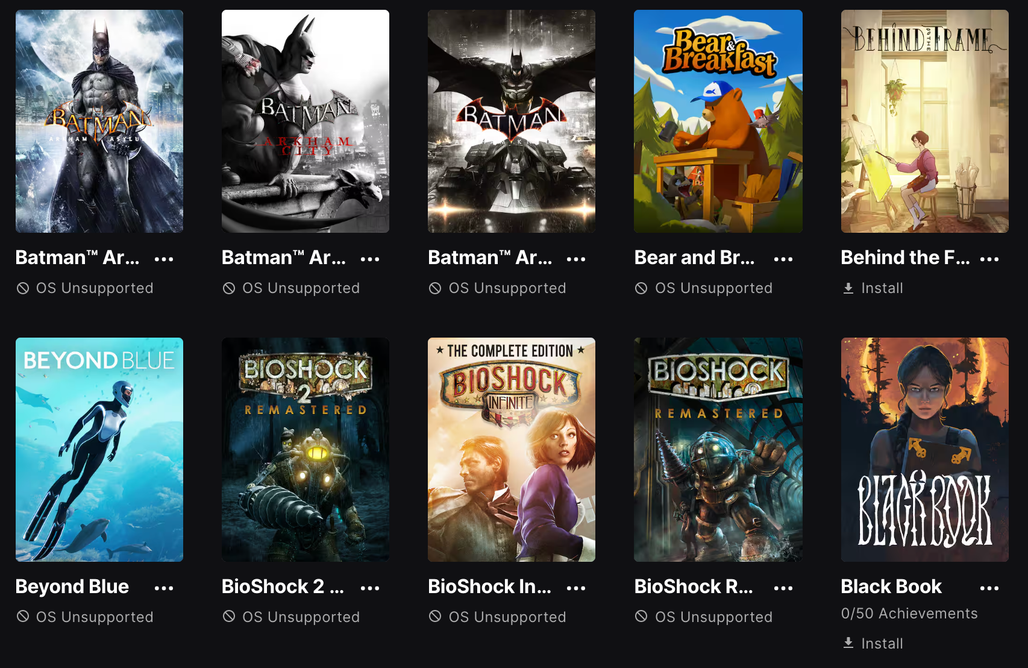Click the Beyond Blue game title
The image size is (1028, 668).
72,586
